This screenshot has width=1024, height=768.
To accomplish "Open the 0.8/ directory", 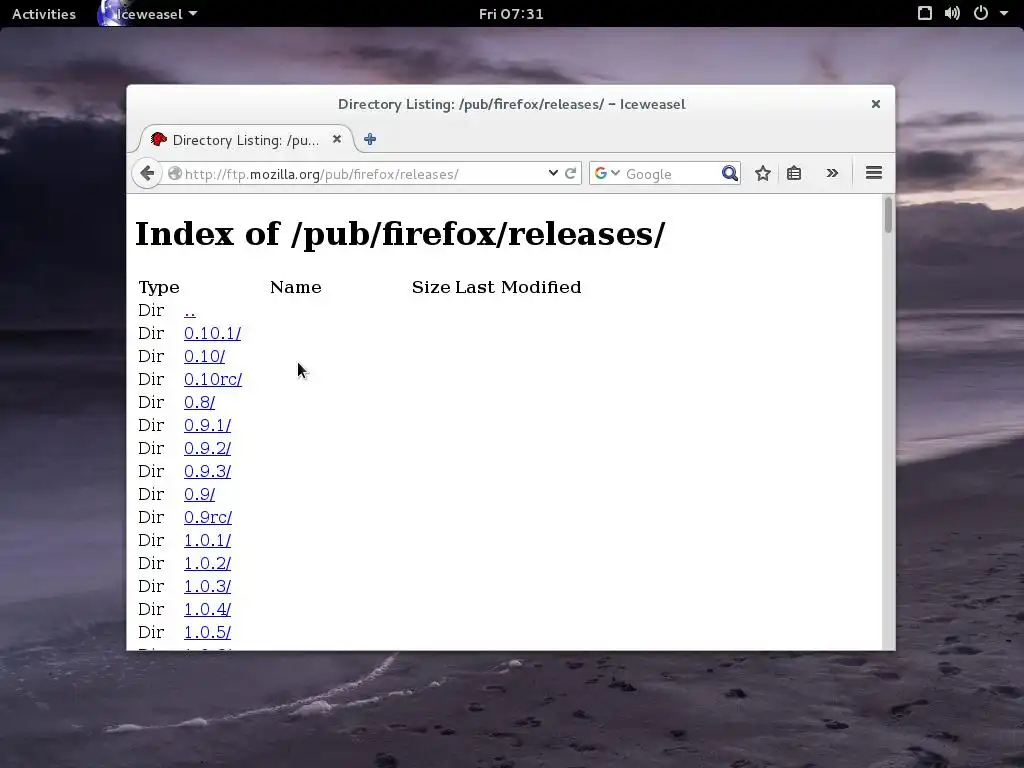I will (199, 402).
